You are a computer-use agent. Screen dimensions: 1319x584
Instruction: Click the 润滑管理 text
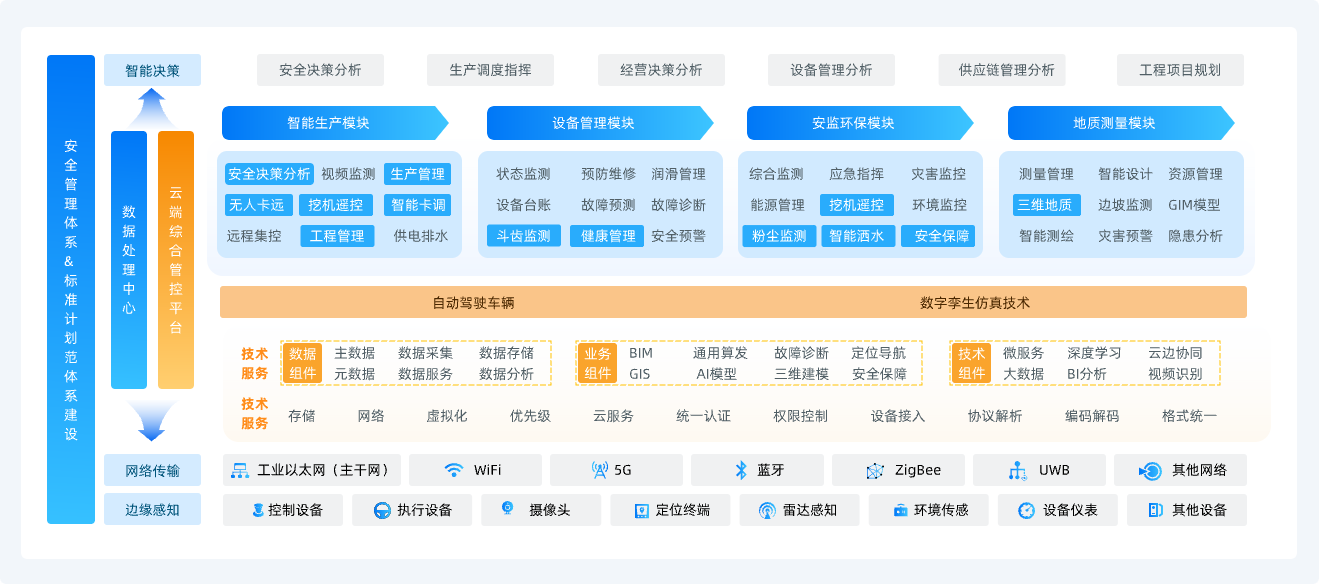679,174
